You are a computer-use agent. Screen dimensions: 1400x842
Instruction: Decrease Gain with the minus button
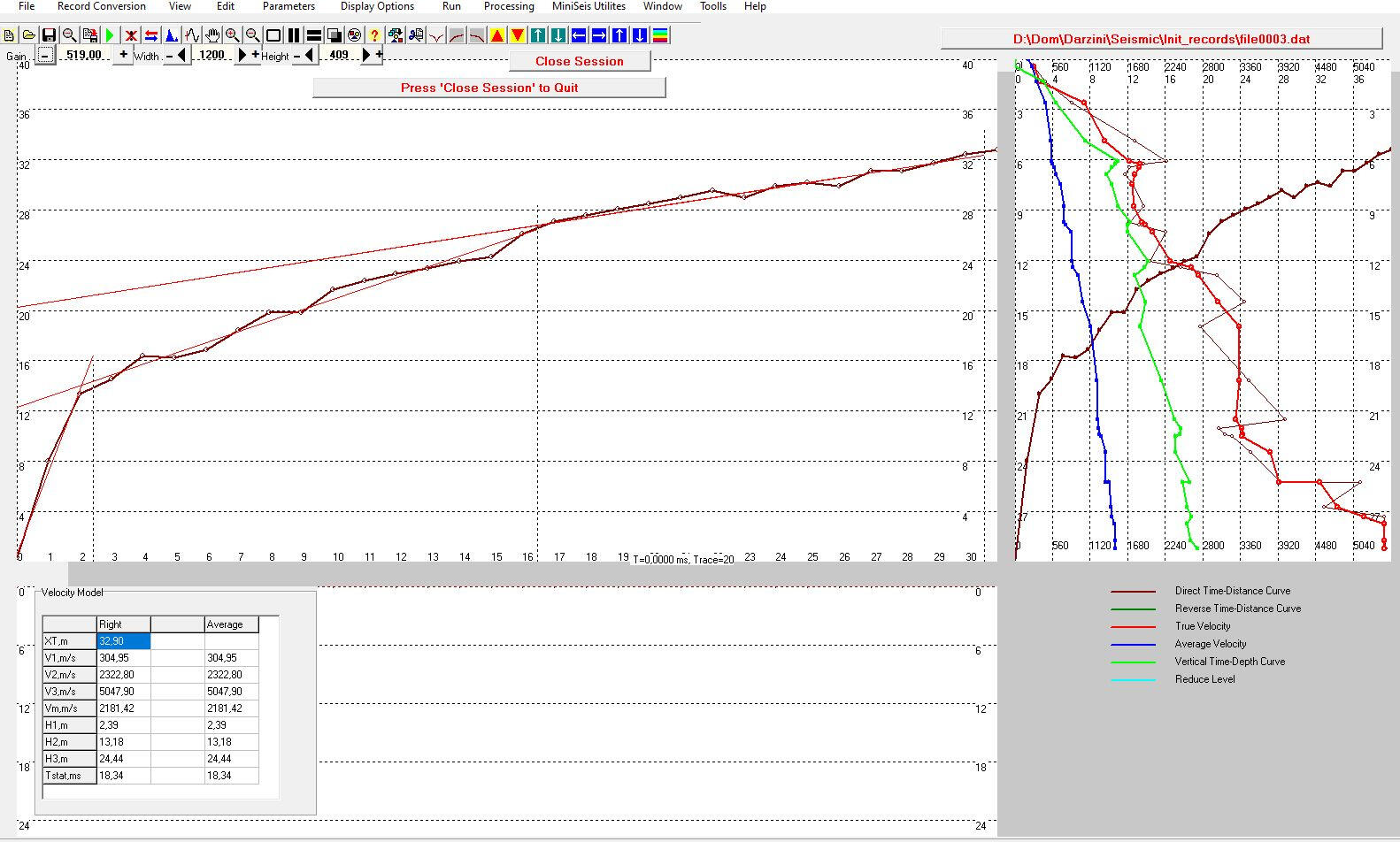click(x=45, y=55)
